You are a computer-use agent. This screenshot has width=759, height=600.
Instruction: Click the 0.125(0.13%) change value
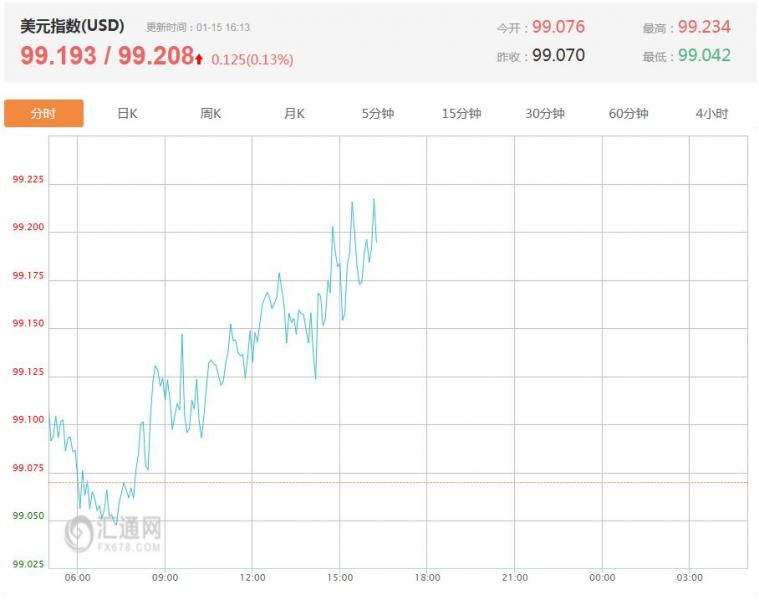coord(252,60)
